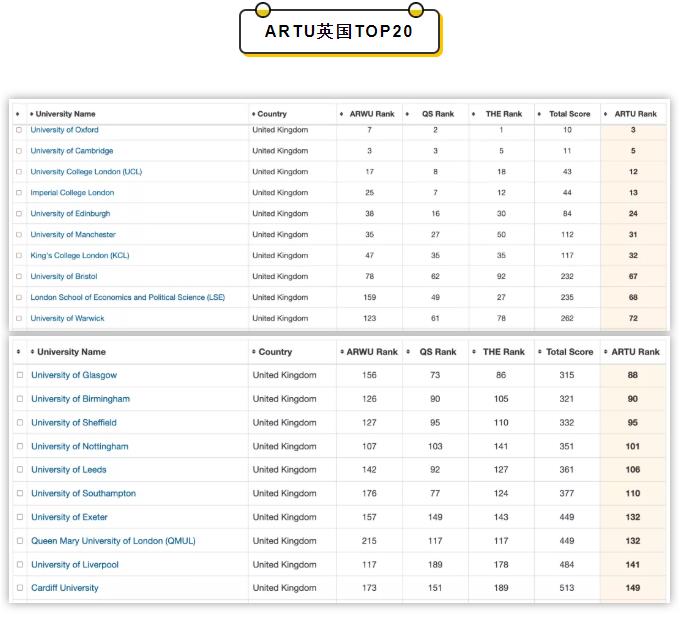Sort by Total Score in the Glasgow table
This screenshot has width=680, height=618.
pyautogui.click(x=568, y=352)
